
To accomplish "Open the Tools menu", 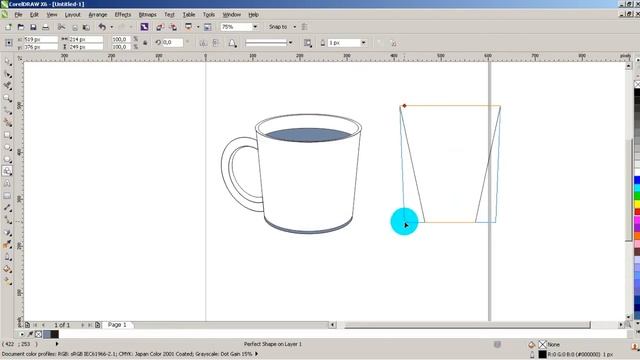I will (209, 14).
